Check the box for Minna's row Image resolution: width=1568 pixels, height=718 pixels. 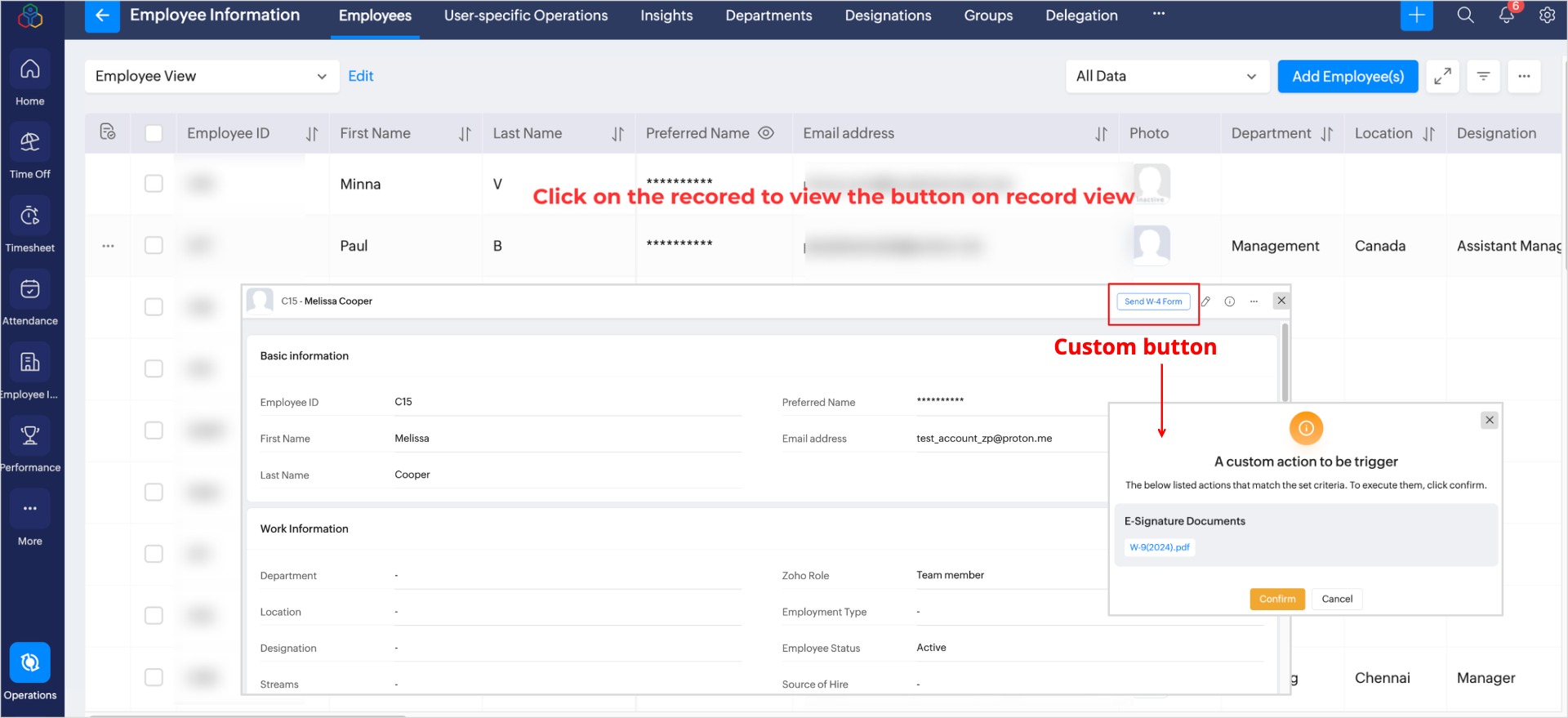tap(154, 184)
